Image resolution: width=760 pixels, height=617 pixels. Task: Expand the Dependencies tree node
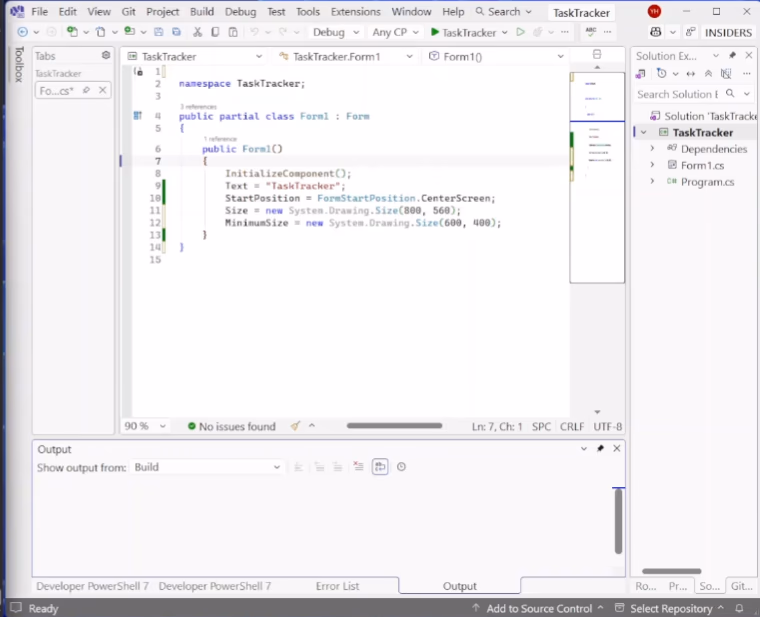(x=652, y=149)
